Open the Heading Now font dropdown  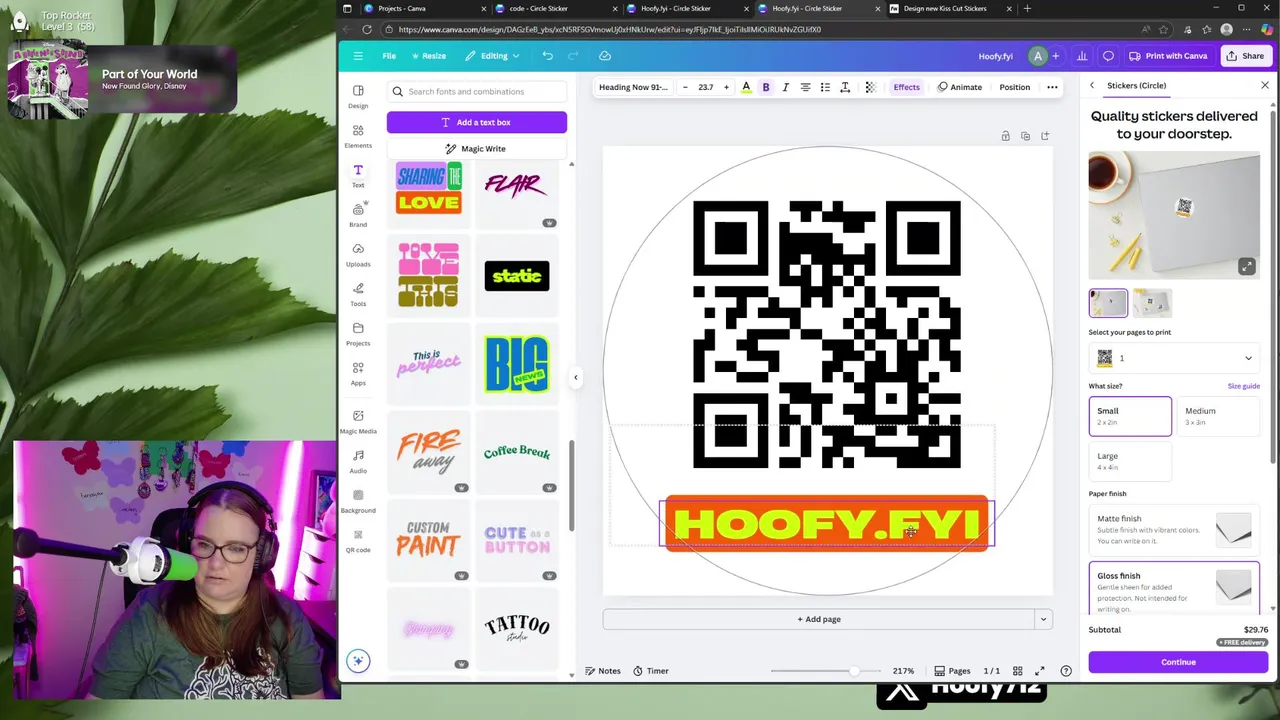click(x=633, y=87)
